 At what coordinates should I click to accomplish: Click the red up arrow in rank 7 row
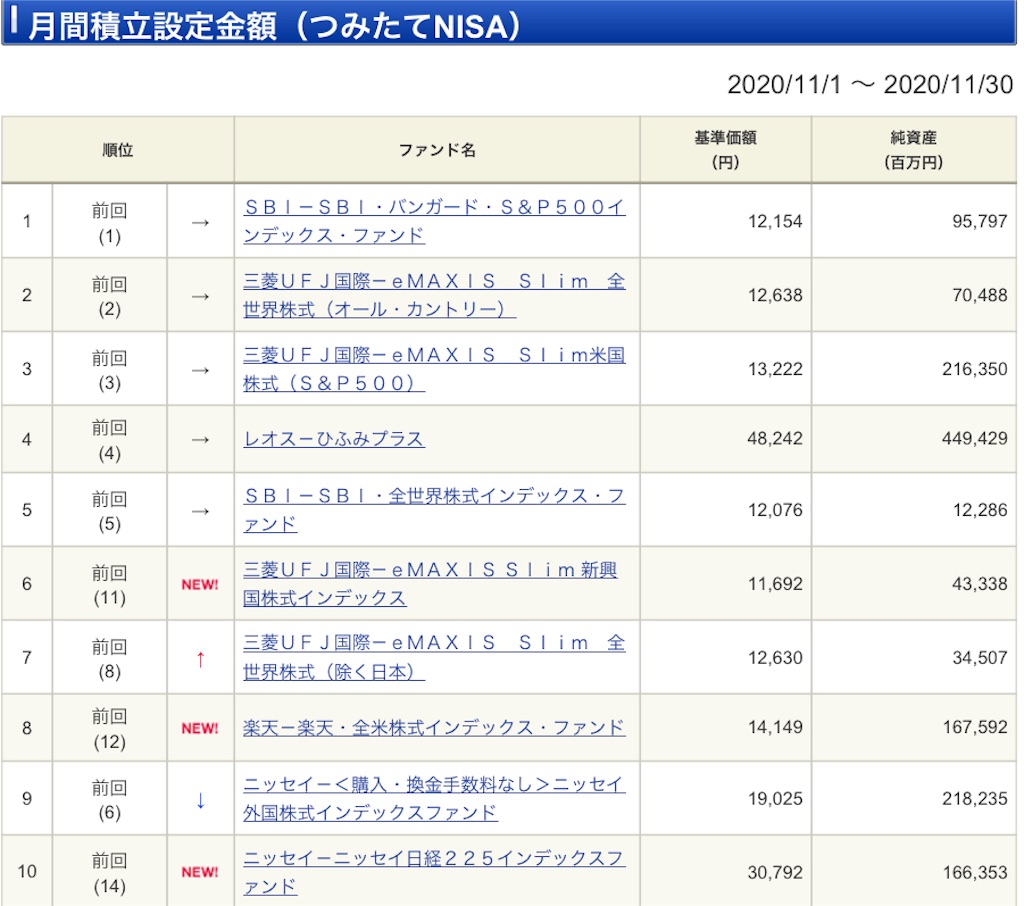point(200,659)
